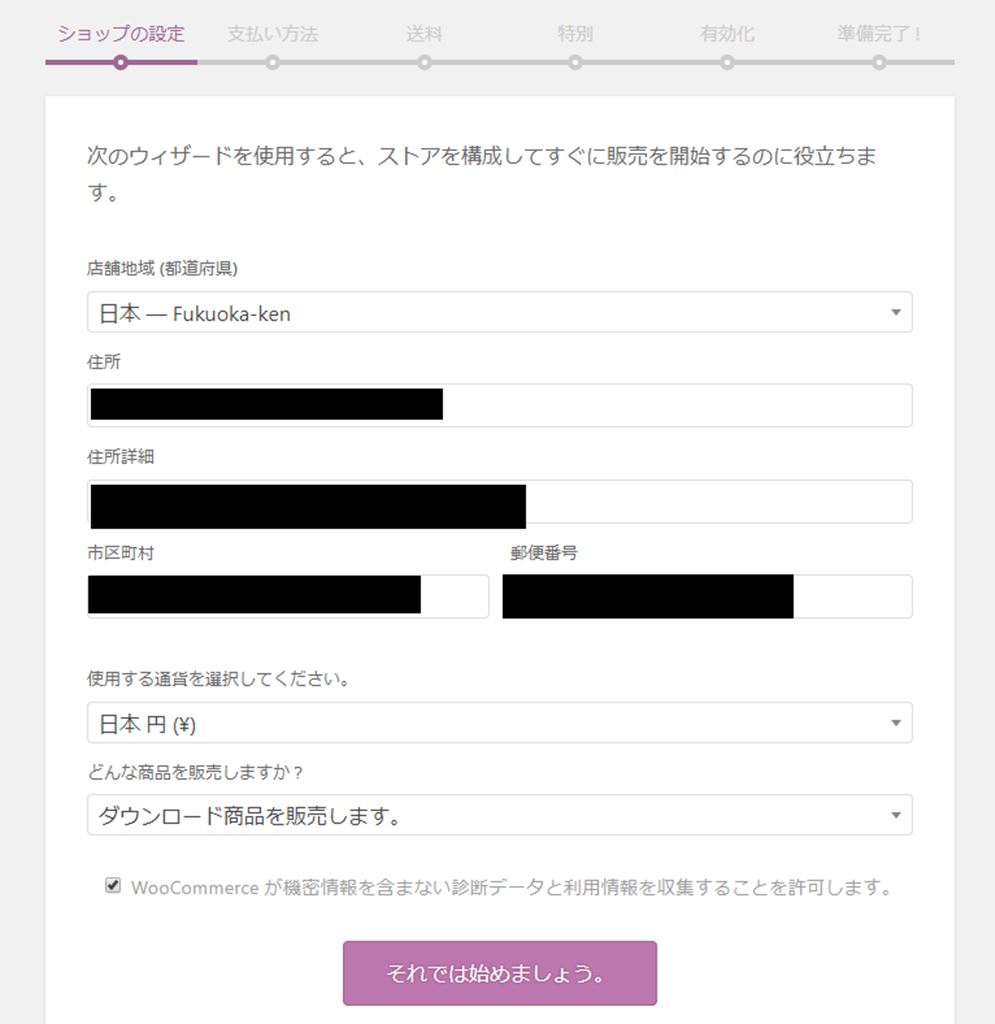Expand the currency dropdown 日本 円 (¥)
995x1024 pixels.
point(499,723)
